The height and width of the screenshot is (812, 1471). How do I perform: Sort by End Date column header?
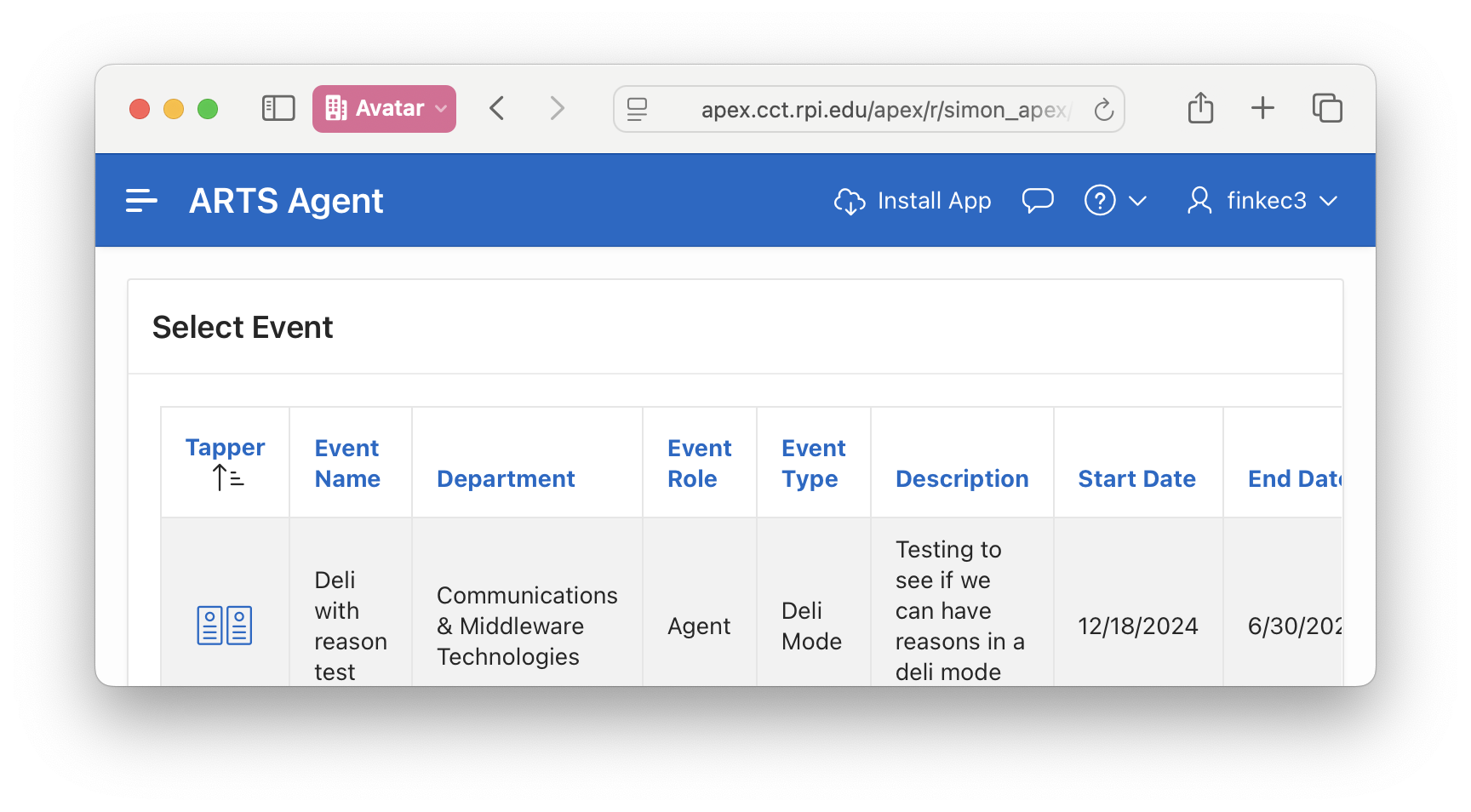coord(1295,478)
